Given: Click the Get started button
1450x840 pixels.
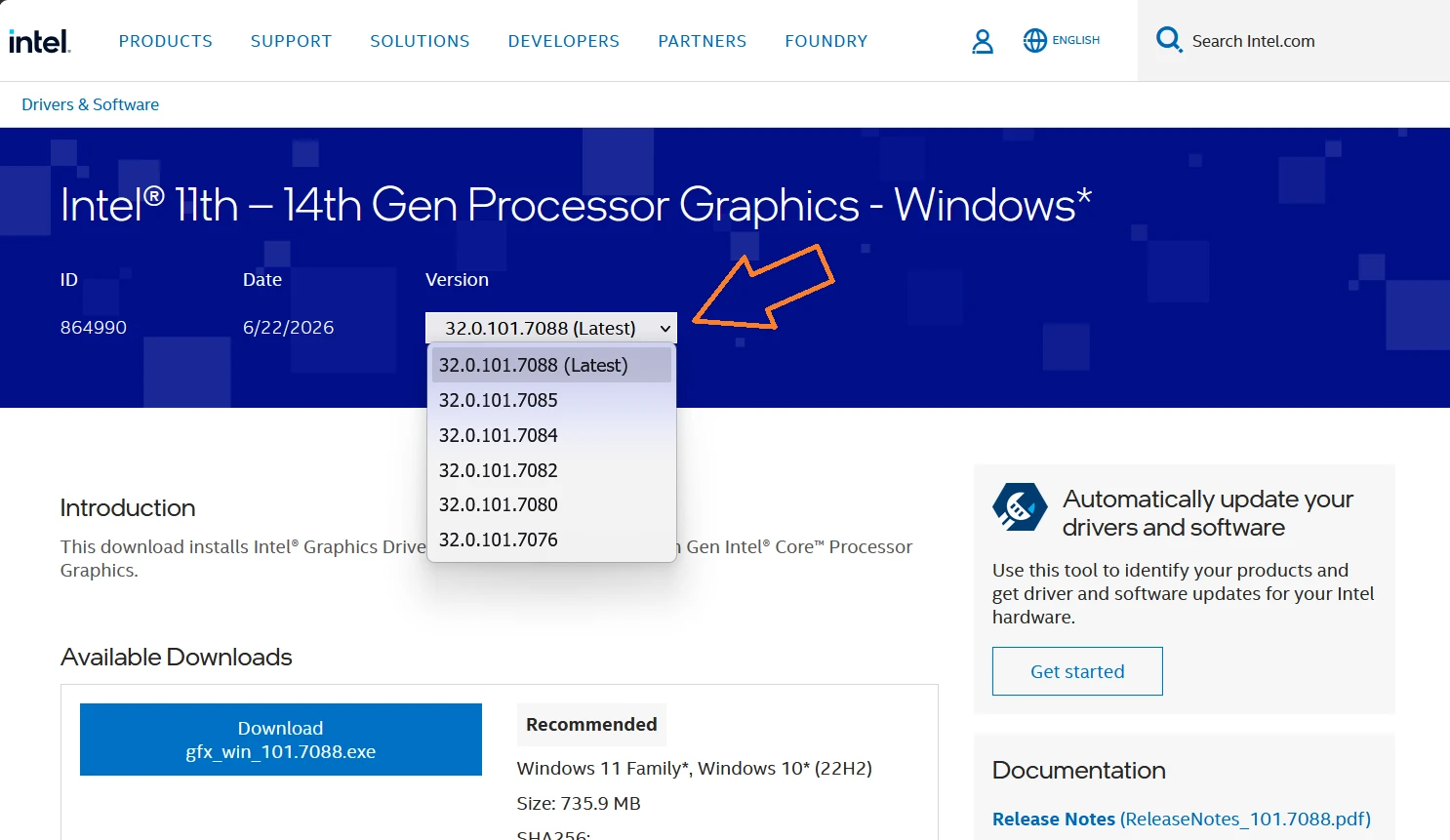Looking at the screenshot, I should 1077,671.
